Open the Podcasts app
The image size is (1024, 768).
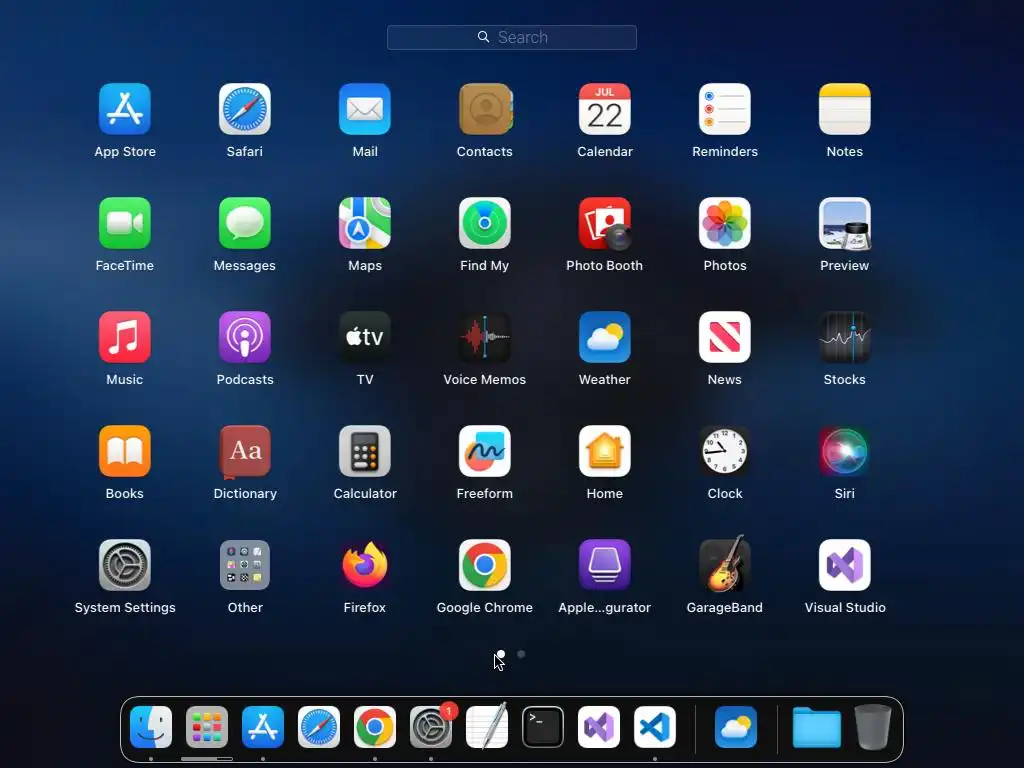tap(245, 337)
